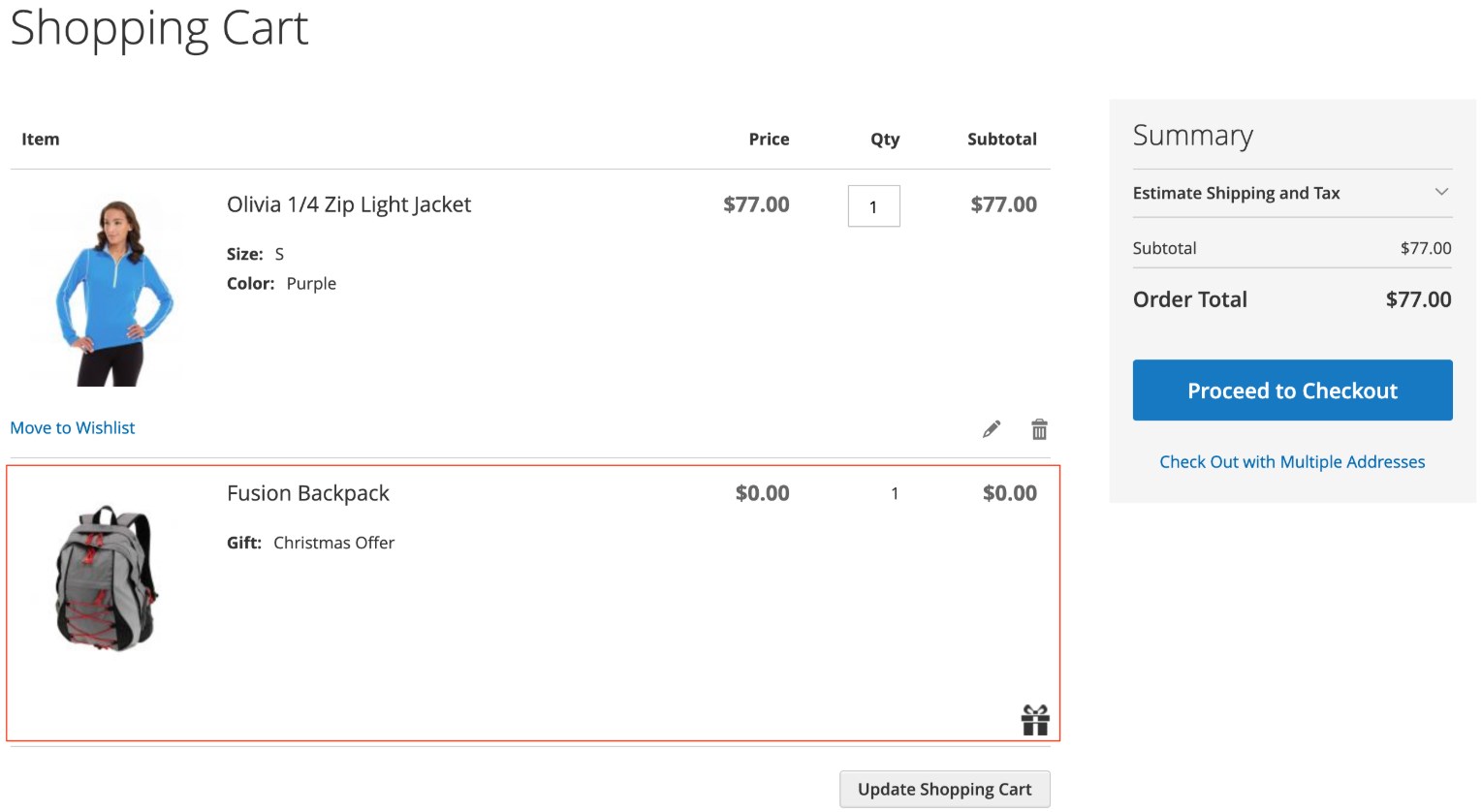Viewport: 1482px width, 812px height.
Task: Click the Shopping Cart page heading
Action: point(159,28)
